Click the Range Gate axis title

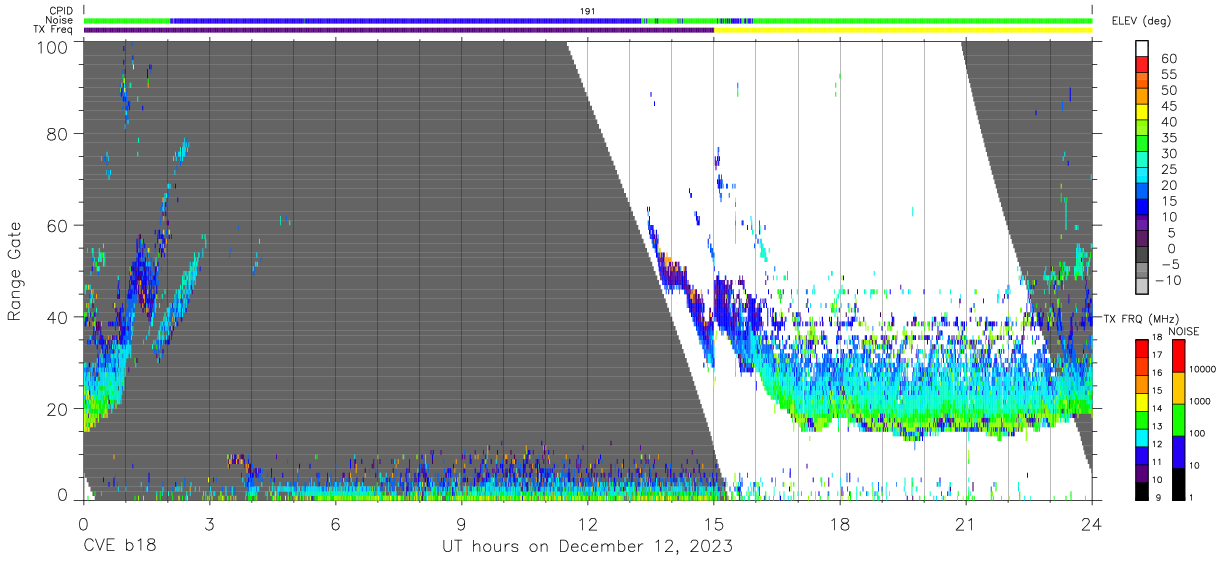click(15, 270)
